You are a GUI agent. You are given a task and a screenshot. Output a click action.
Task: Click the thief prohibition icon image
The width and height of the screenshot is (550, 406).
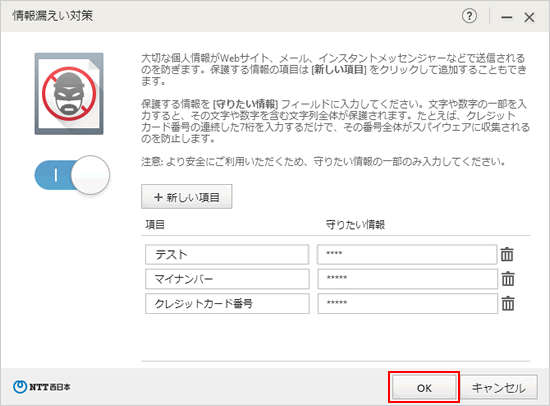tap(69, 94)
